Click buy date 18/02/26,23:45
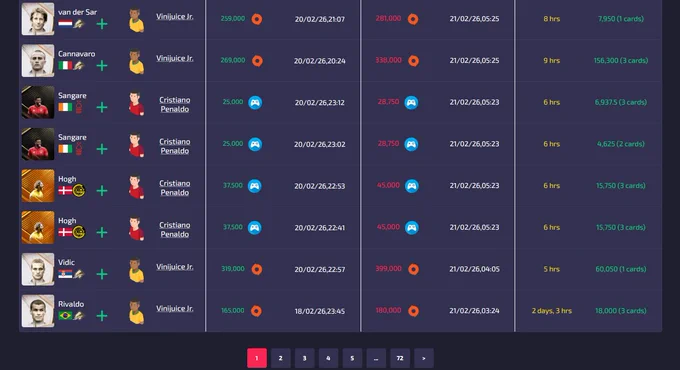 pyautogui.click(x=320, y=311)
